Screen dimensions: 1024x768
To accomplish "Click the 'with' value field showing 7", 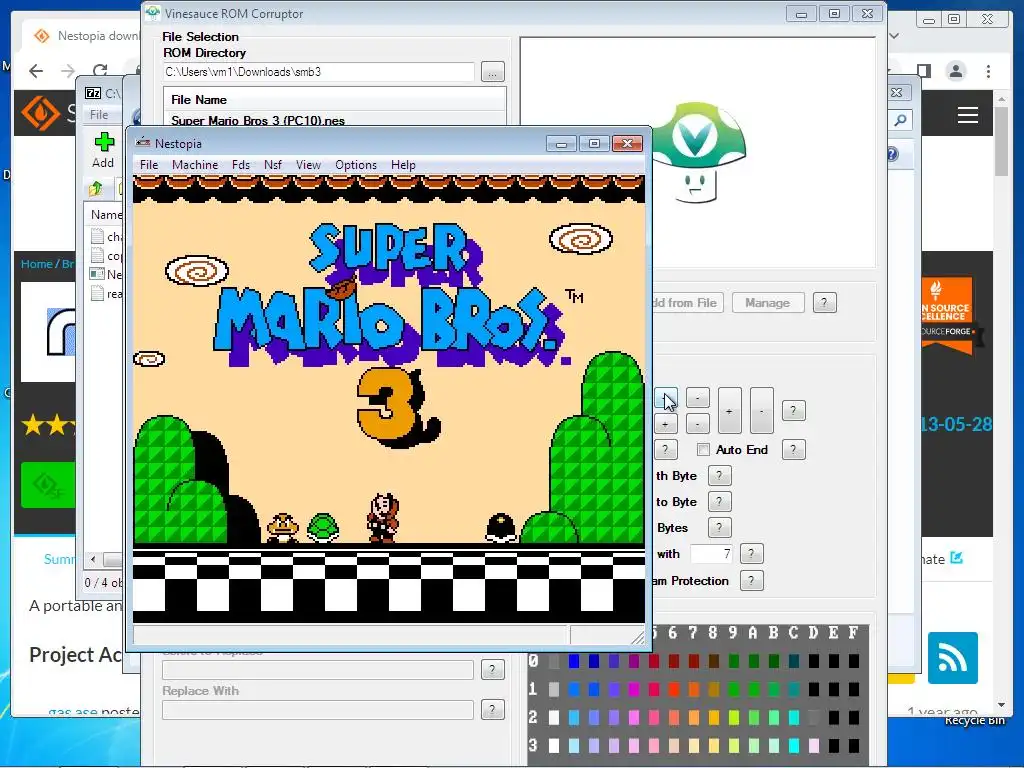I will [711, 554].
